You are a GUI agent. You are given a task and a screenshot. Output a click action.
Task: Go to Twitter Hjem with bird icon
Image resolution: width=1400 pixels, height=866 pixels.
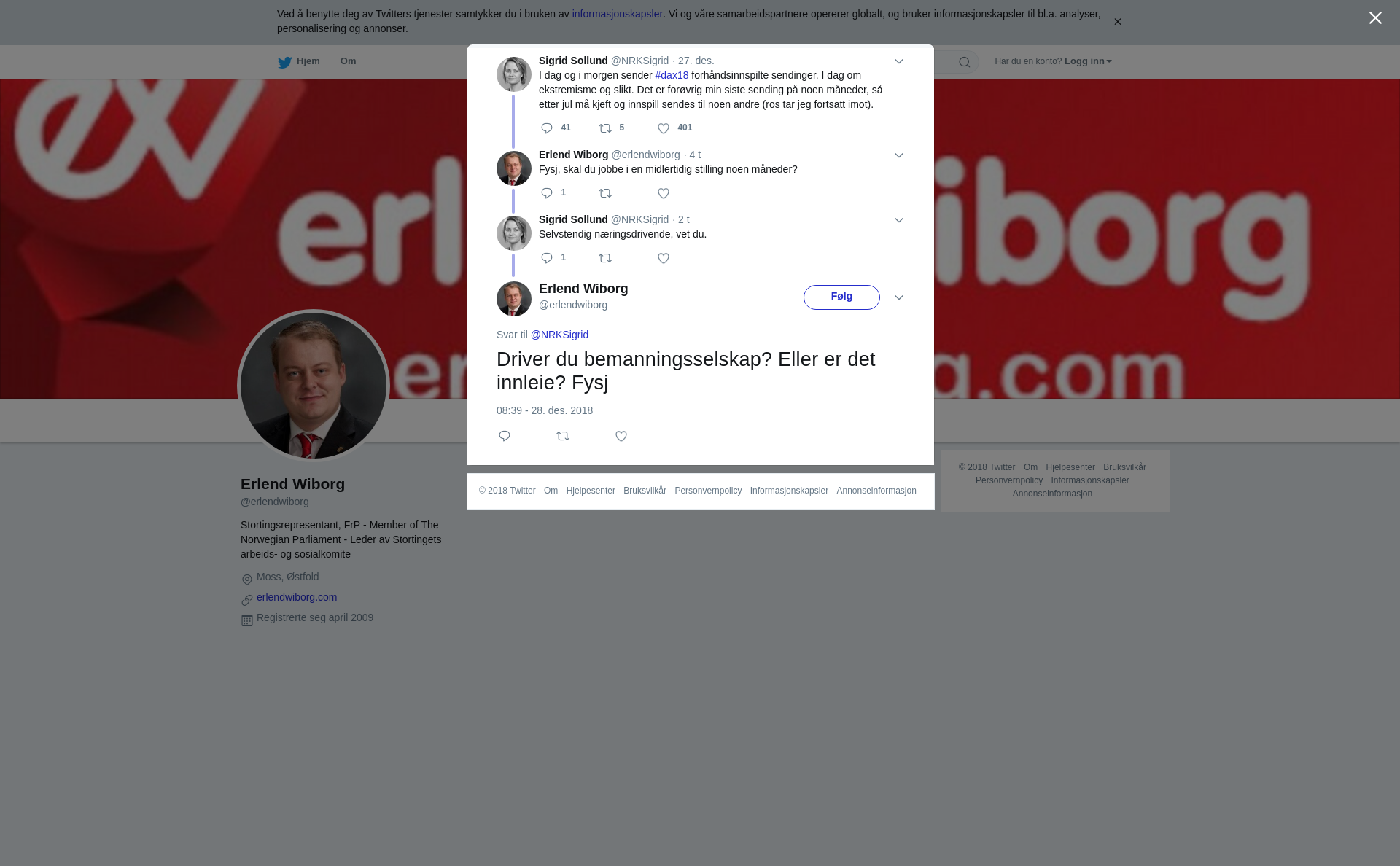(299, 62)
